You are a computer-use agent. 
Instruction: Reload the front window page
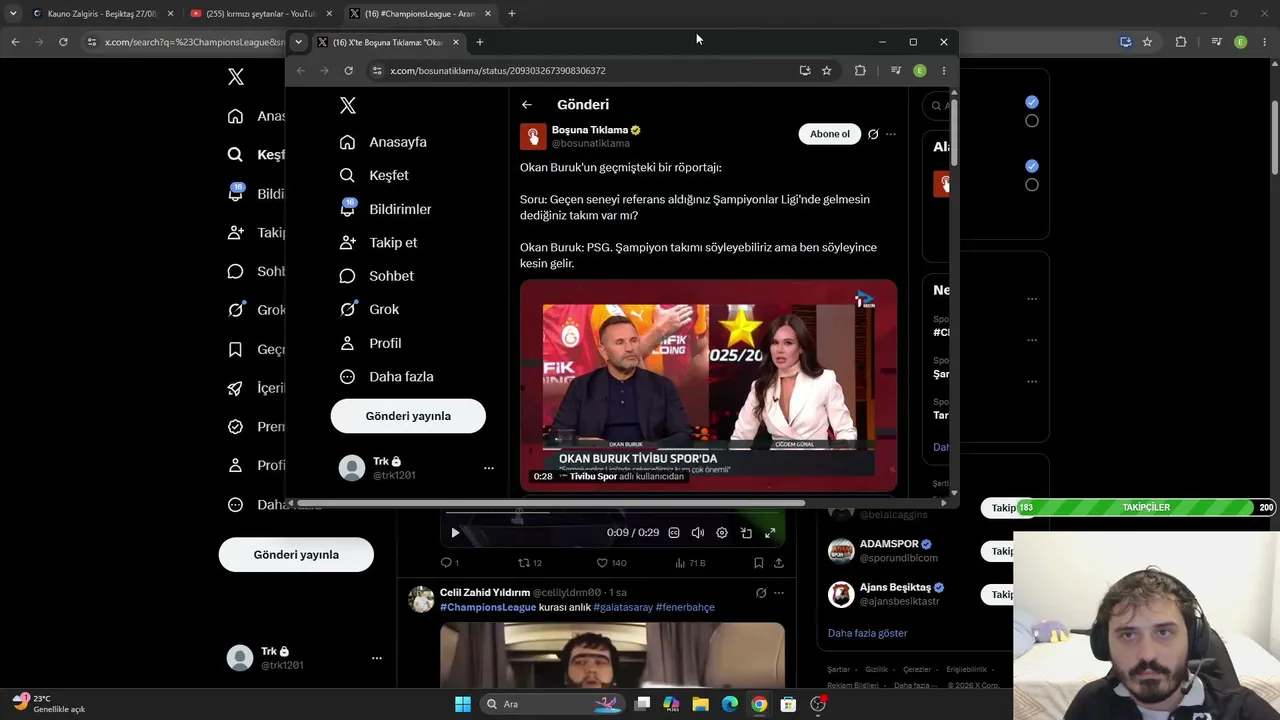click(348, 71)
